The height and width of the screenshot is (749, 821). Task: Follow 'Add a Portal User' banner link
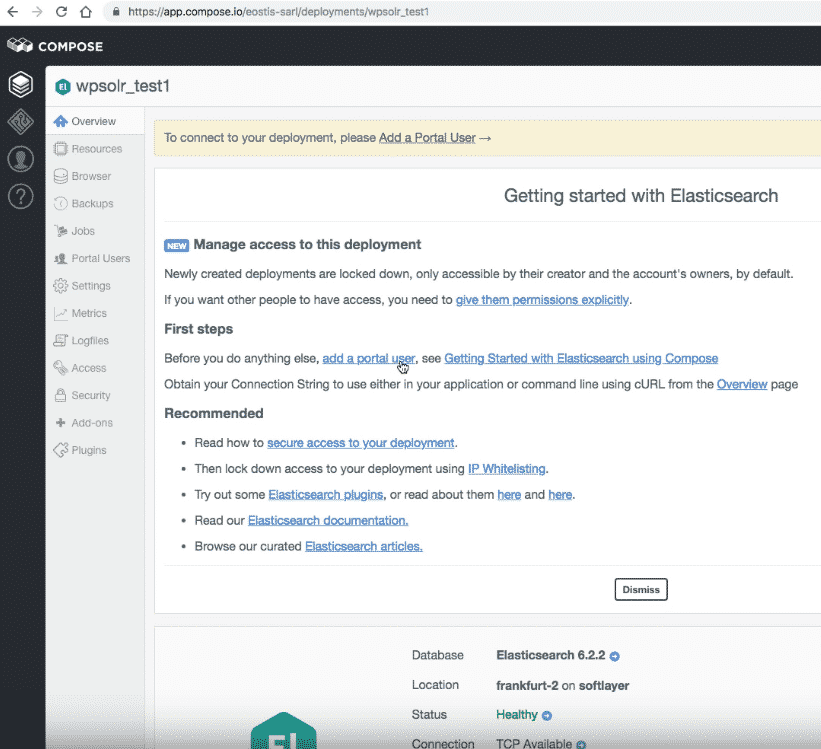click(427, 138)
